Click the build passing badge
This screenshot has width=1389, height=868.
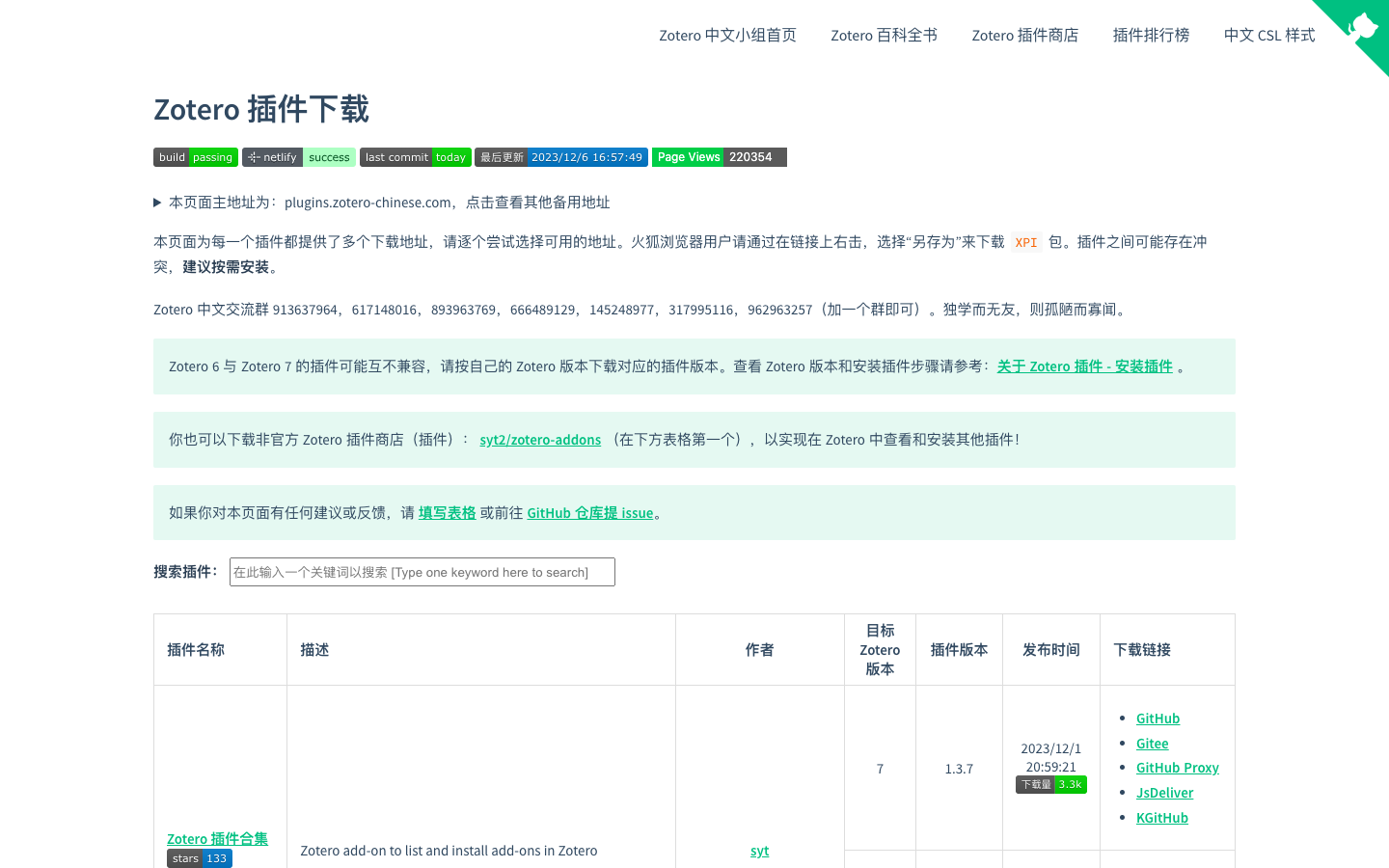(x=196, y=157)
